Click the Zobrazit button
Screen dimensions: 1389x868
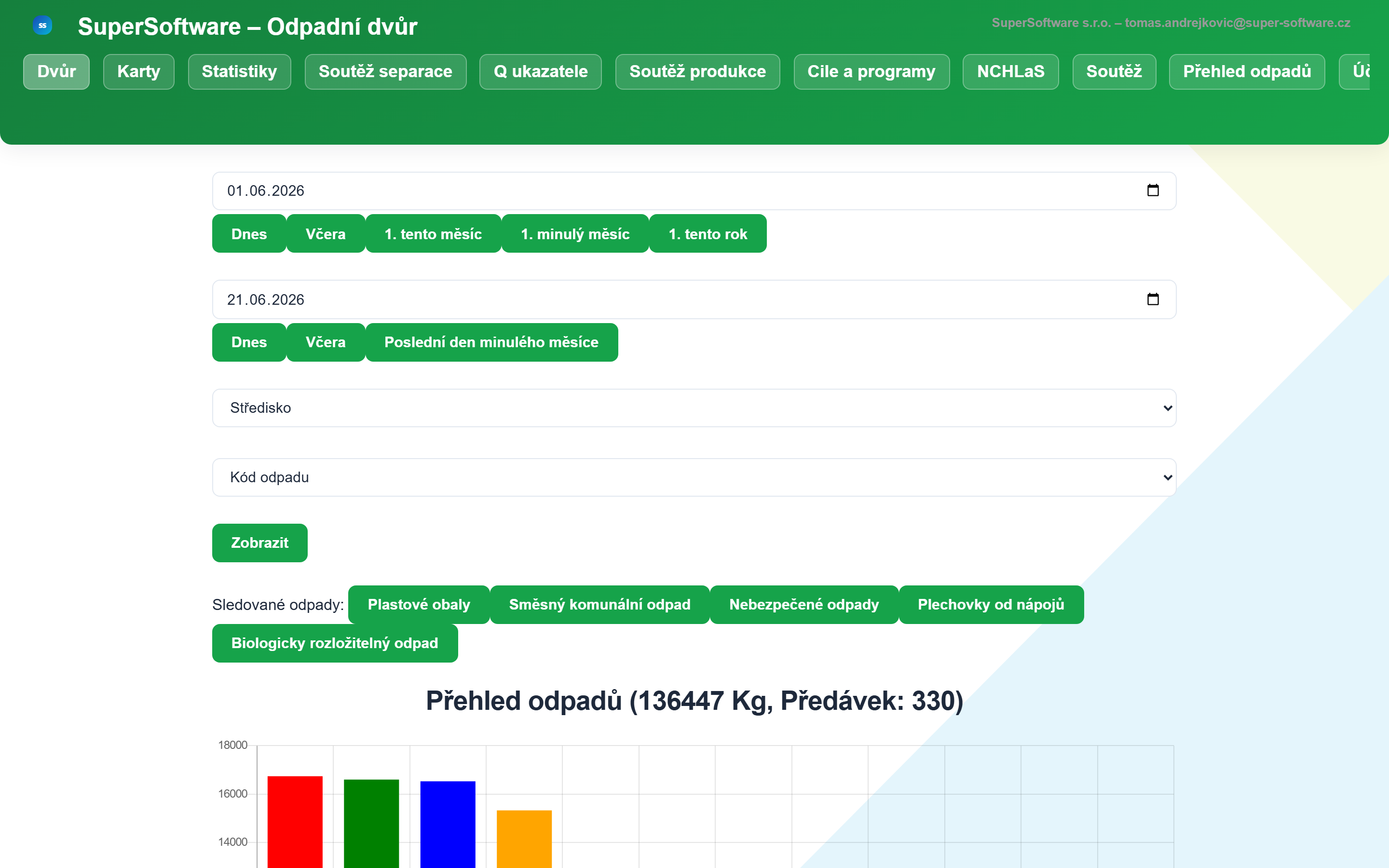(259, 542)
